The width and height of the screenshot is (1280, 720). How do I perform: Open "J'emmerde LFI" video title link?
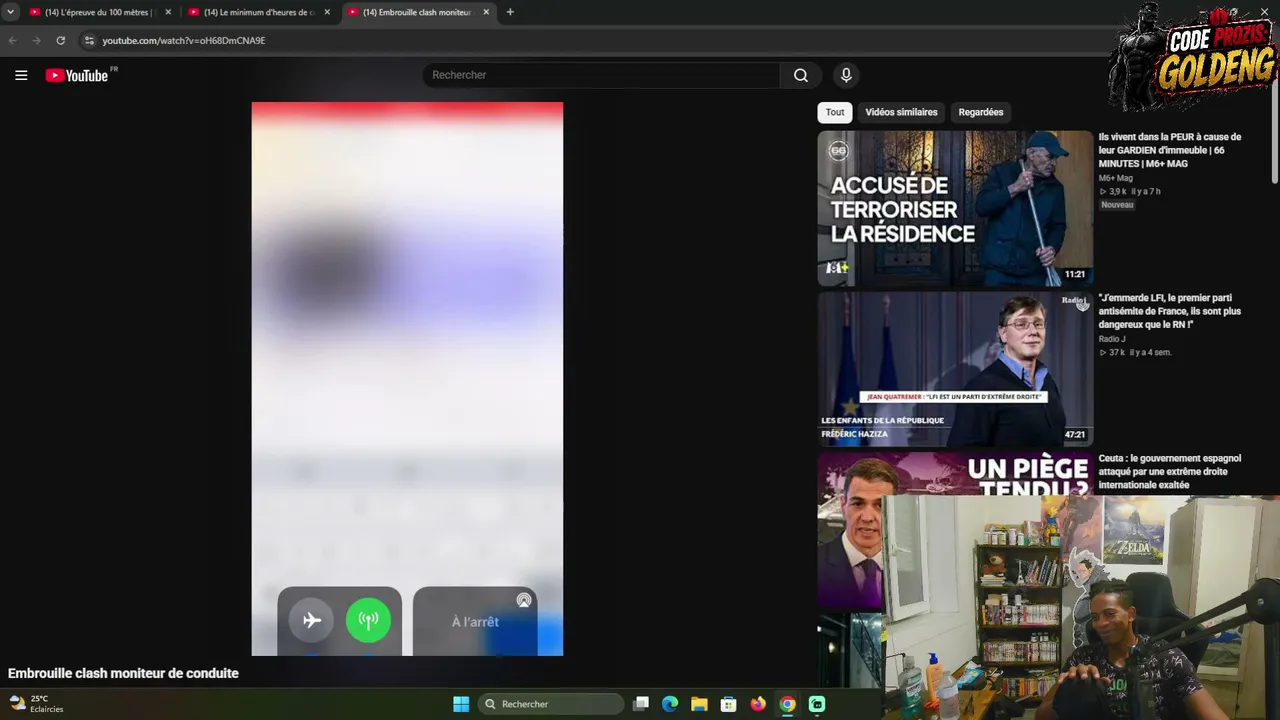pyautogui.click(x=1170, y=311)
